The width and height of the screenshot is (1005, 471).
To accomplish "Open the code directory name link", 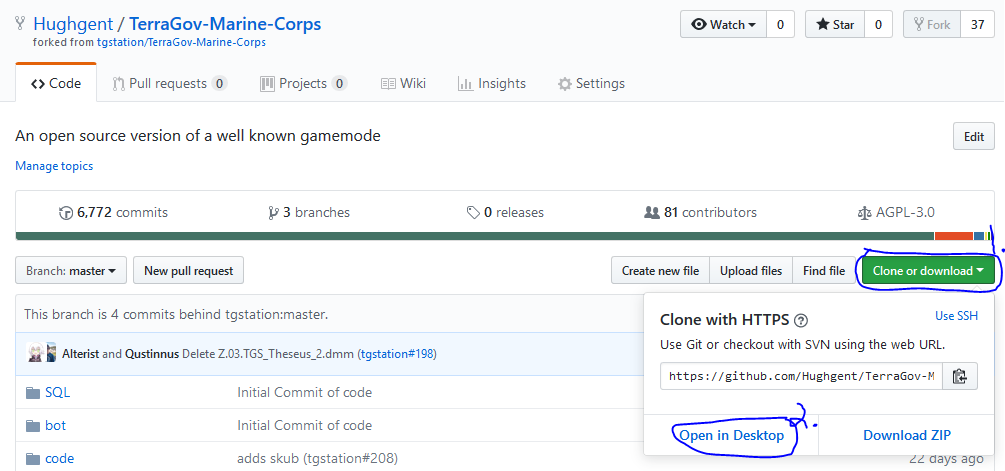I will click(60, 459).
